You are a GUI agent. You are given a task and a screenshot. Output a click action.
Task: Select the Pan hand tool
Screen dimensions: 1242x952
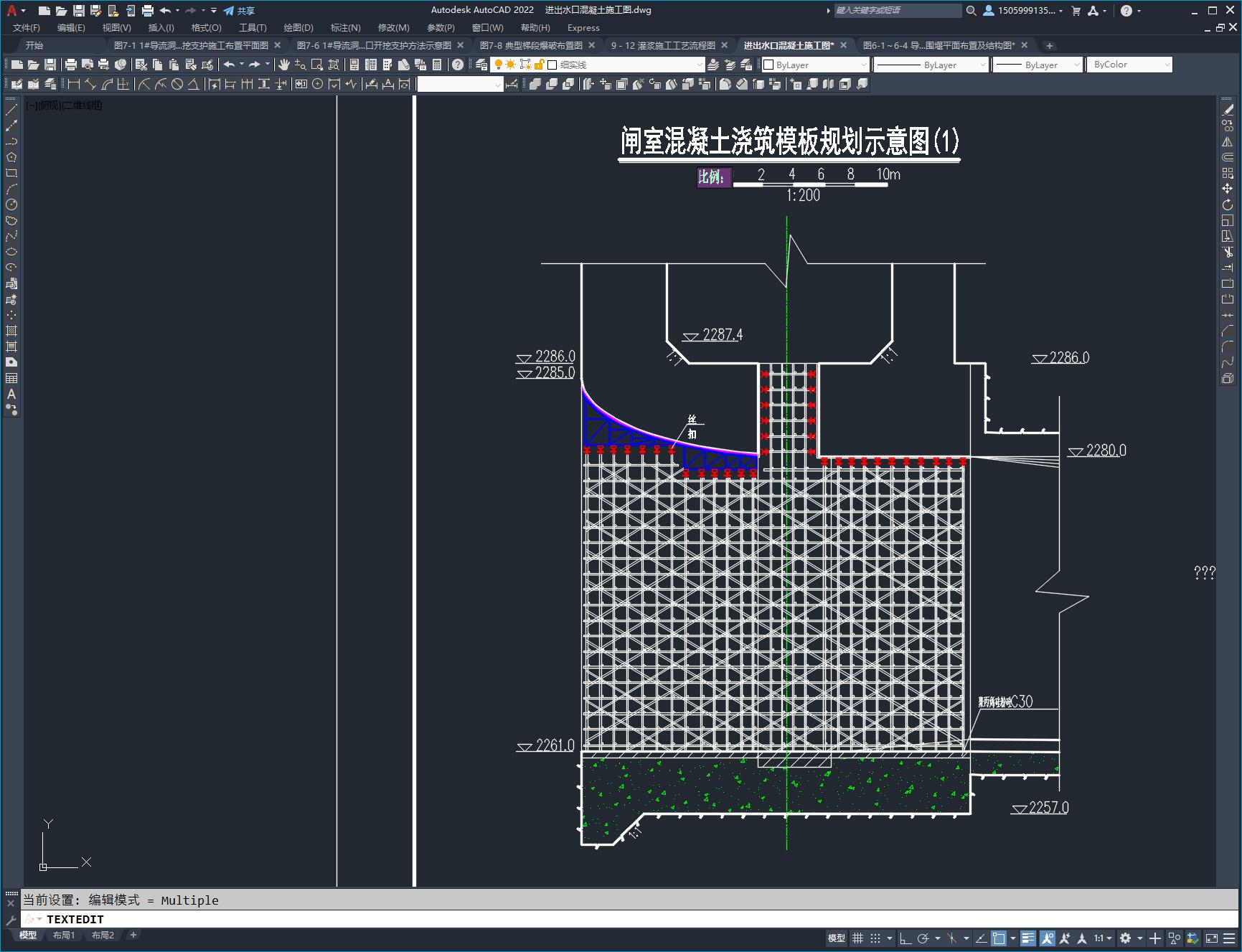click(x=284, y=65)
